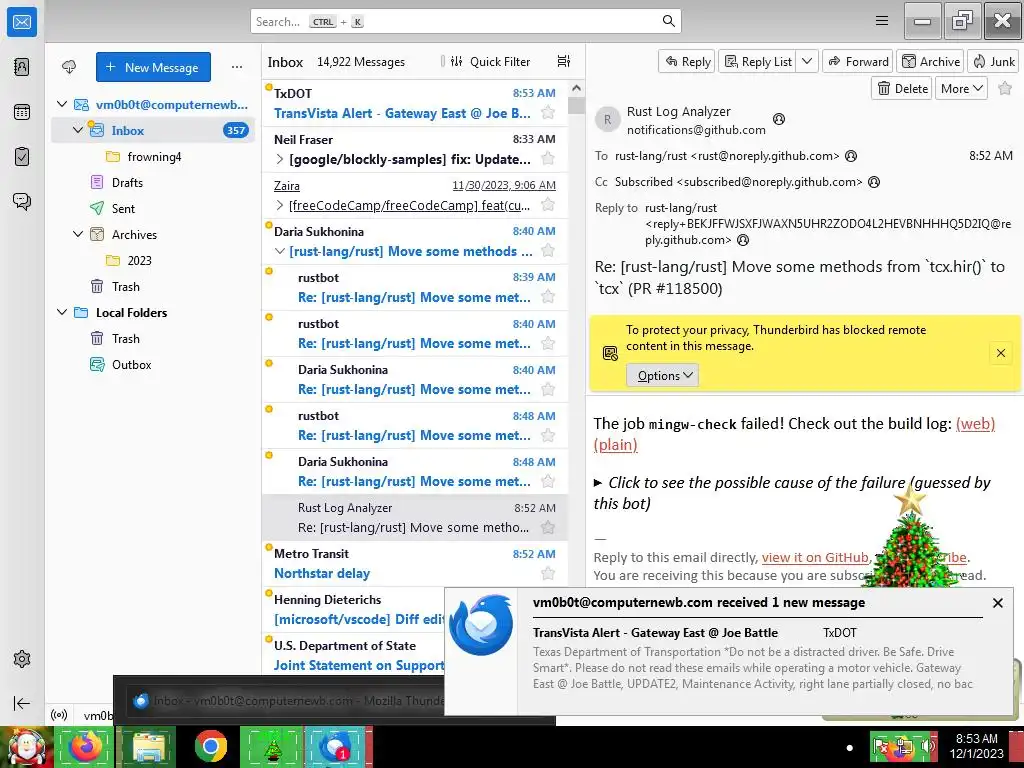
Task: Toggle star on Rust Log Analyzer message row
Action: coord(548,527)
